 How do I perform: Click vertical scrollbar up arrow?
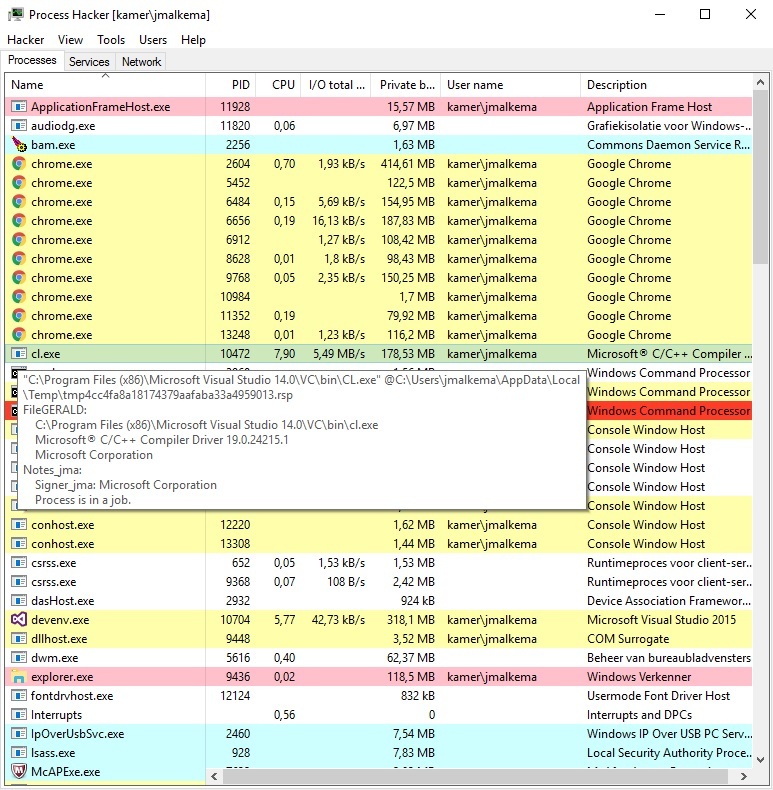point(760,82)
